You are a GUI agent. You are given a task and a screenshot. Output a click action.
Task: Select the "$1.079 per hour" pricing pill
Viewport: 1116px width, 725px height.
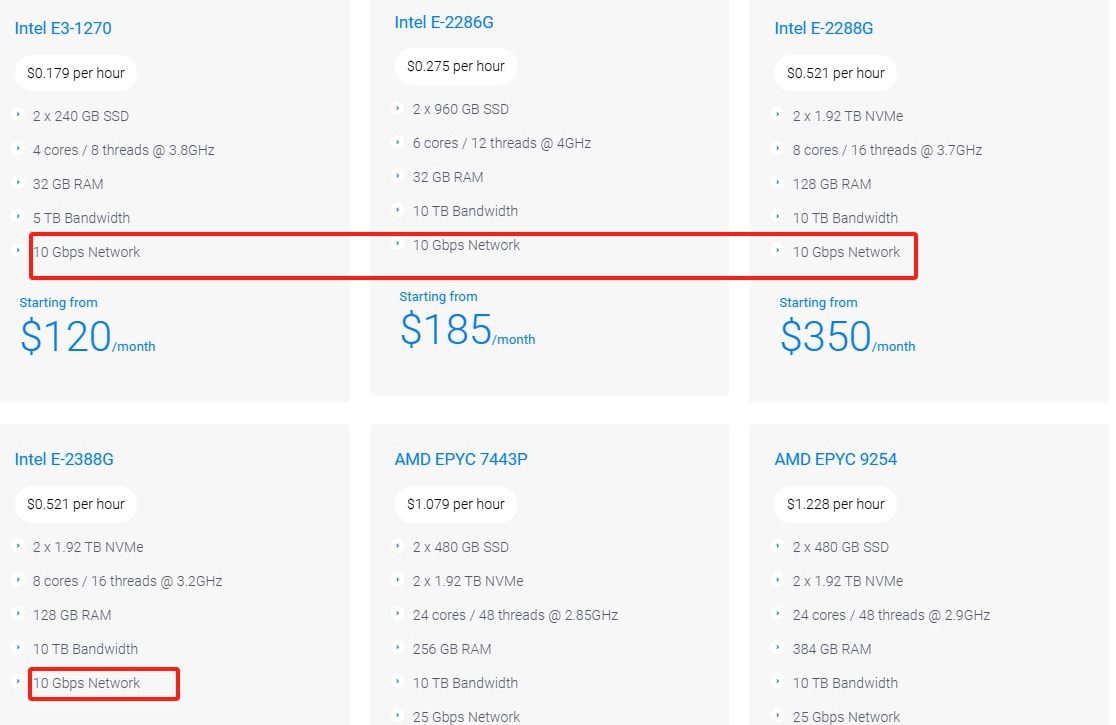(x=456, y=504)
